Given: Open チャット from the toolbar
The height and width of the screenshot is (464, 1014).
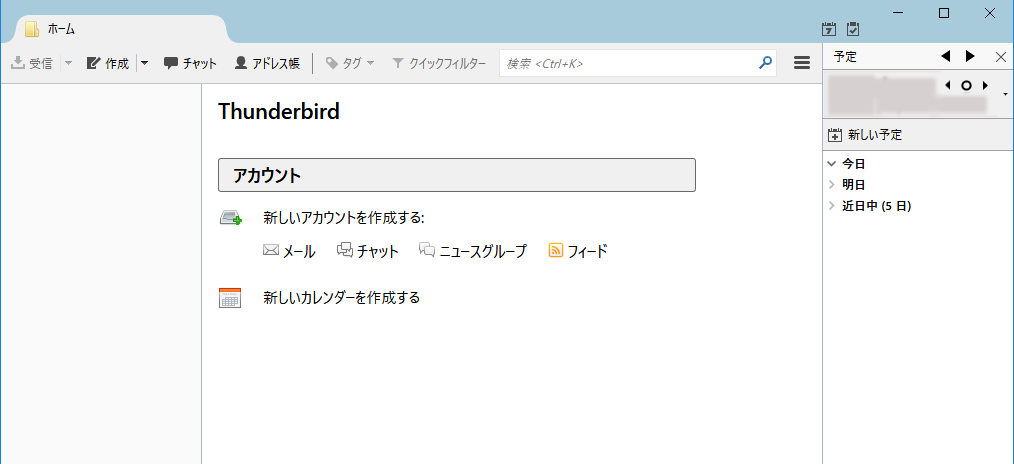Looking at the screenshot, I should pyautogui.click(x=190, y=63).
